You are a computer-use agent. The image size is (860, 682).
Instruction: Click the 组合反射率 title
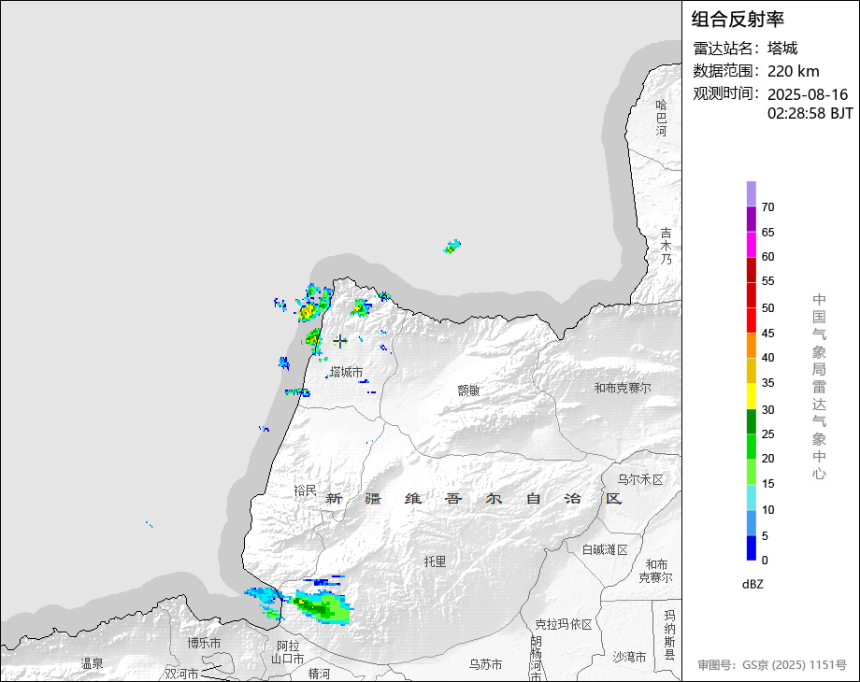tap(737, 19)
